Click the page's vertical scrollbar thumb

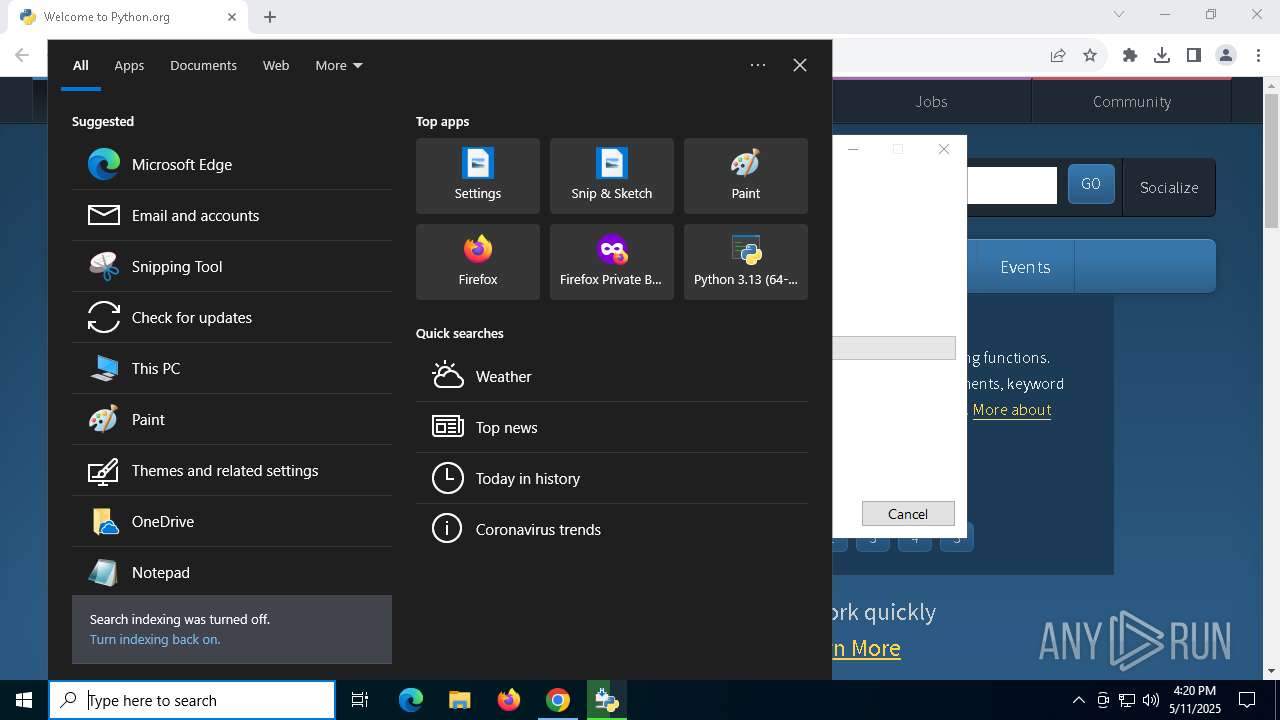(1272, 160)
